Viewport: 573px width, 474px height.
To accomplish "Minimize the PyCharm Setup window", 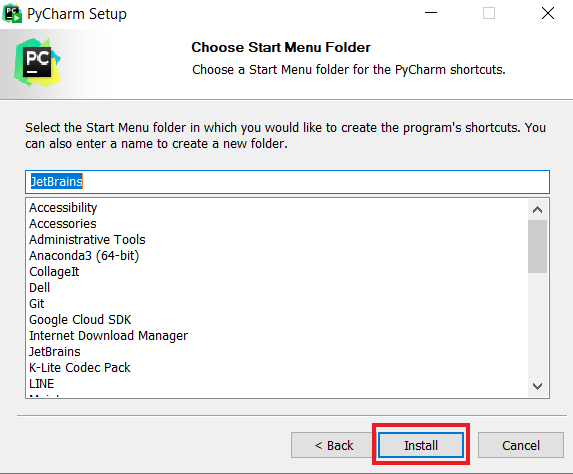I will (431, 14).
